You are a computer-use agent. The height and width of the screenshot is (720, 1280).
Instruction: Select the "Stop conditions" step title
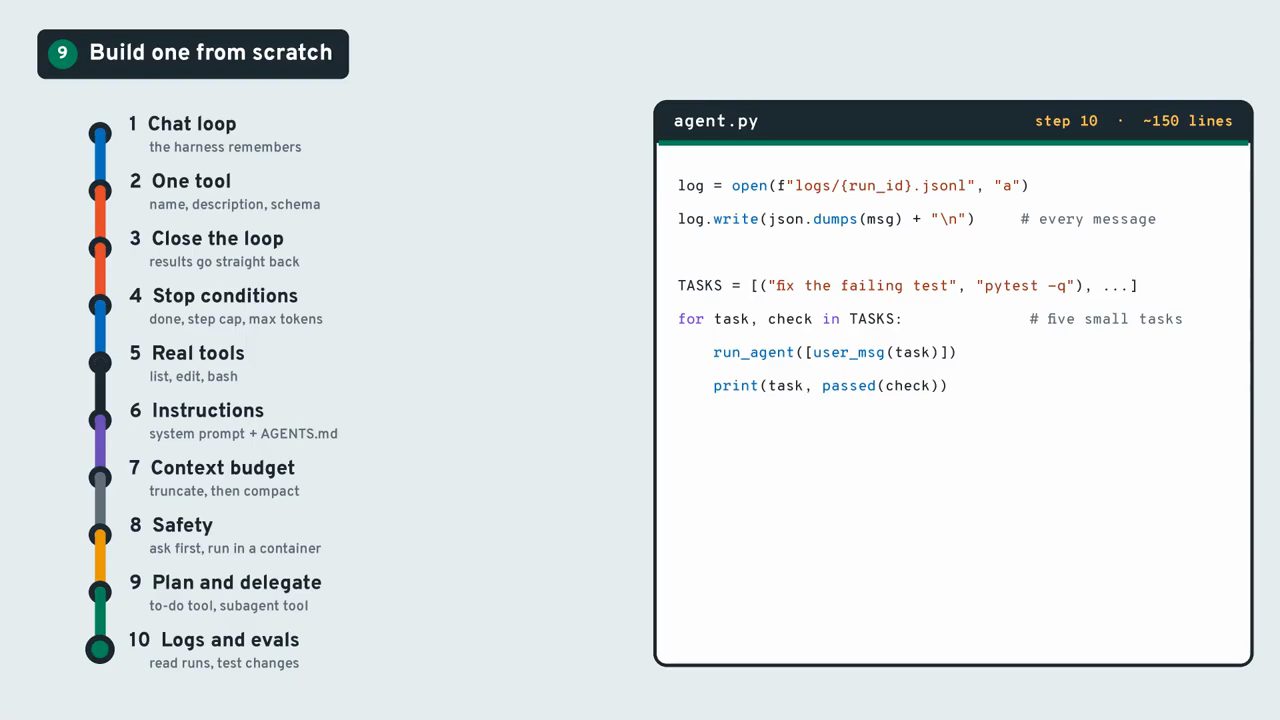click(225, 296)
